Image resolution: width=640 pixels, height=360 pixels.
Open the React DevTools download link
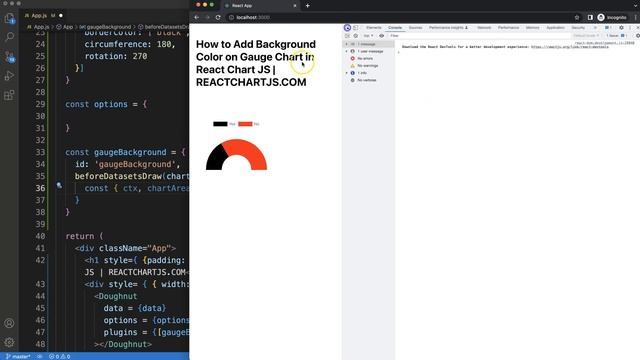(x=569, y=47)
